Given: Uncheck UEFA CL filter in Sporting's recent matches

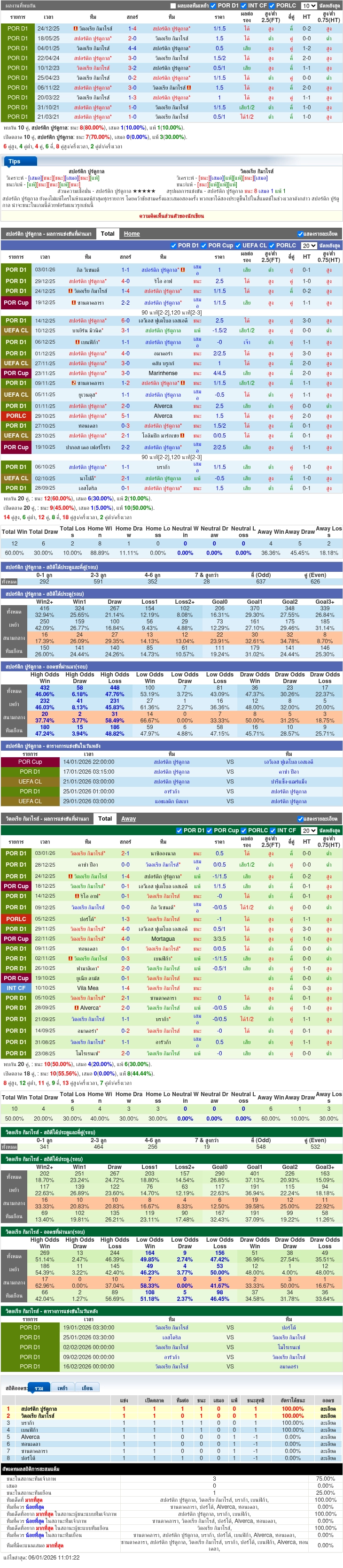Looking at the screenshot, I should [238, 246].
